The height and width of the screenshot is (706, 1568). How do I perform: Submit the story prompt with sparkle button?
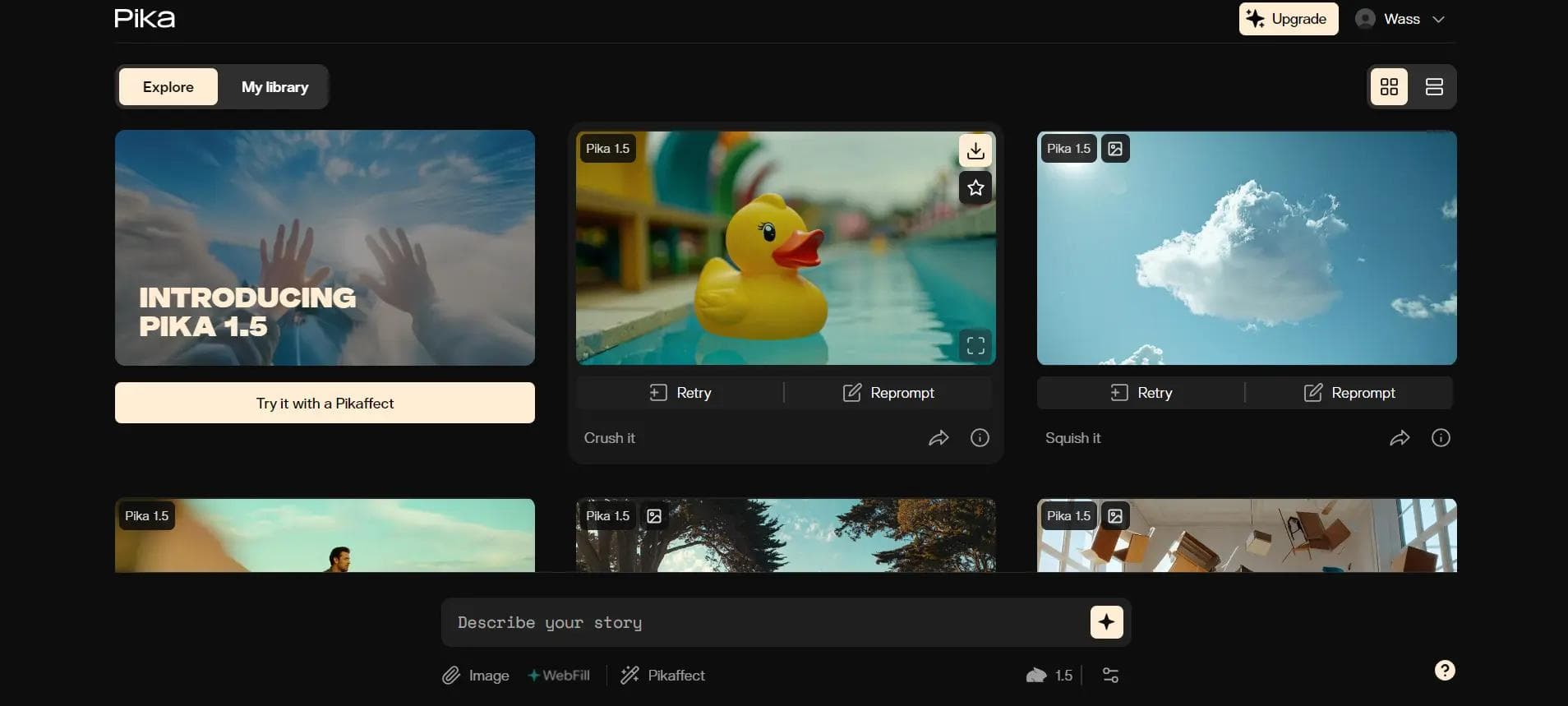(x=1106, y=622)
